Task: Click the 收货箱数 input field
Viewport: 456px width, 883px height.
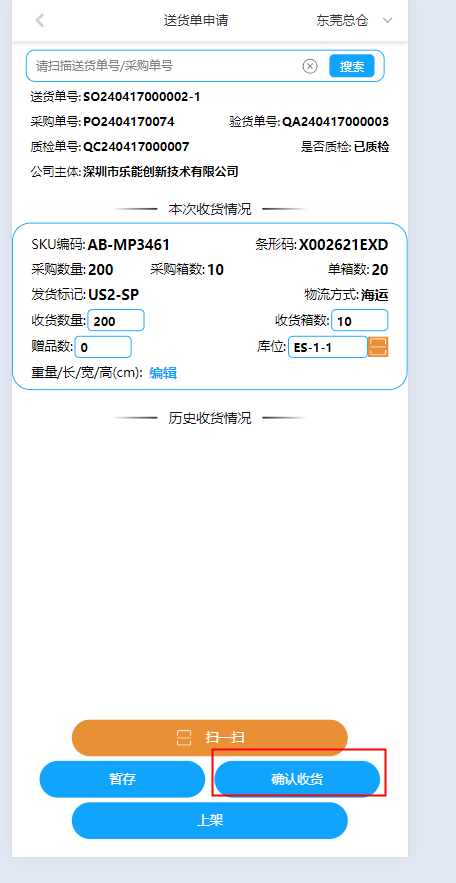Action: [360, 321]
